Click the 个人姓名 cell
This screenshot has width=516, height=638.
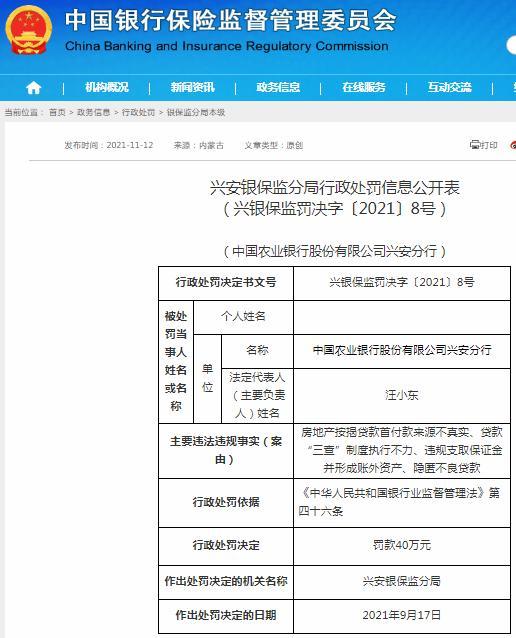click(243, 317)
